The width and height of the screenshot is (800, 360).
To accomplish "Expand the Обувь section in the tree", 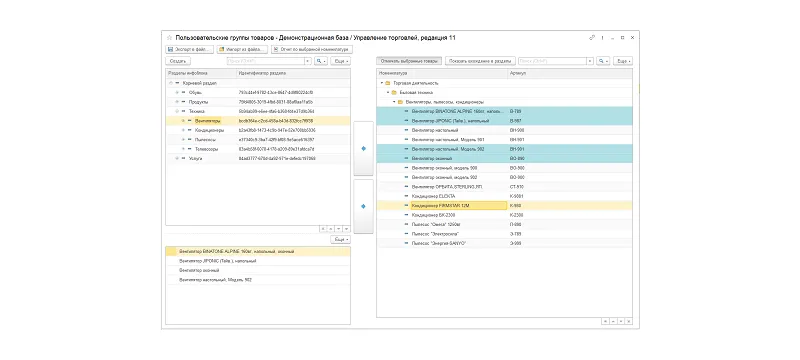I will click(177, 92).
